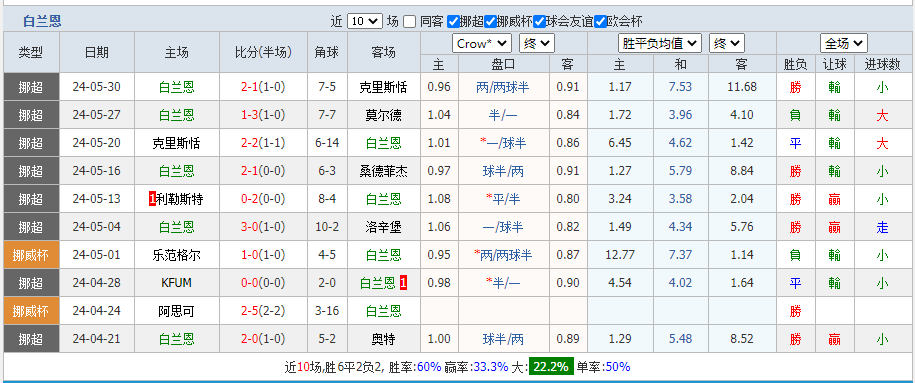Click the 角球 column header
This screenshot has height=383, width=915.
(327, 52)
